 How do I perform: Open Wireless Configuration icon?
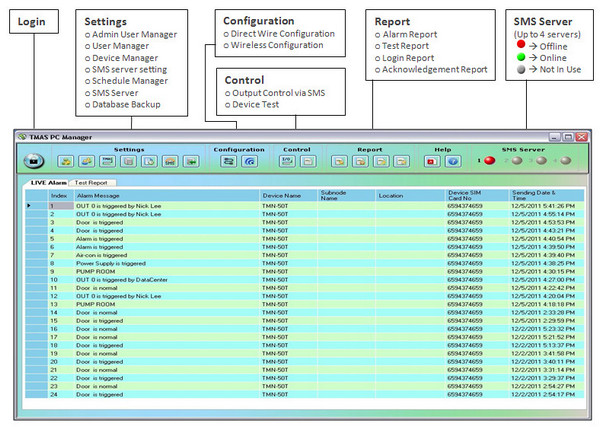pyautogui.click(x=249, y=161)
